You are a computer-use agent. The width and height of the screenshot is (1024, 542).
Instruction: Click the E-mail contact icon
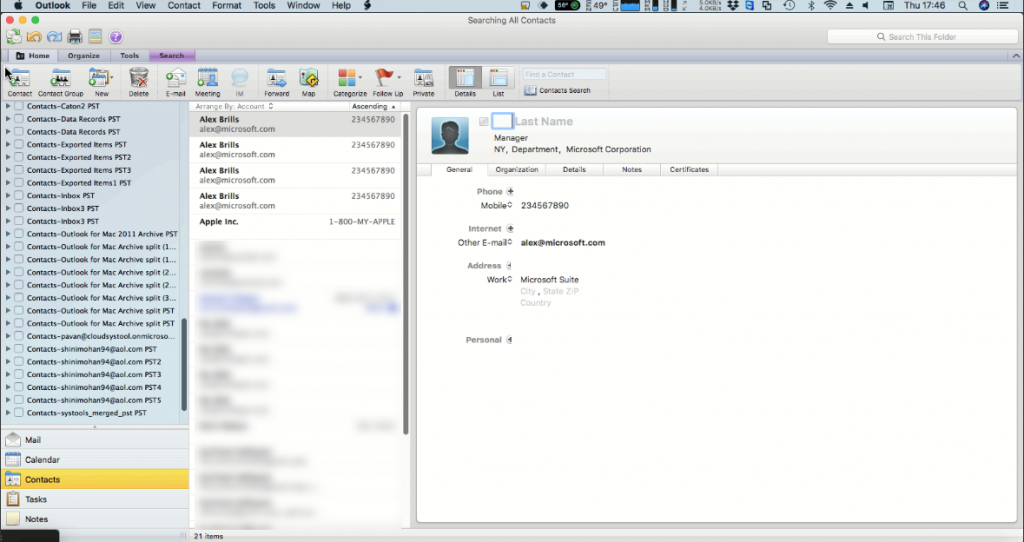click(176, 83)
